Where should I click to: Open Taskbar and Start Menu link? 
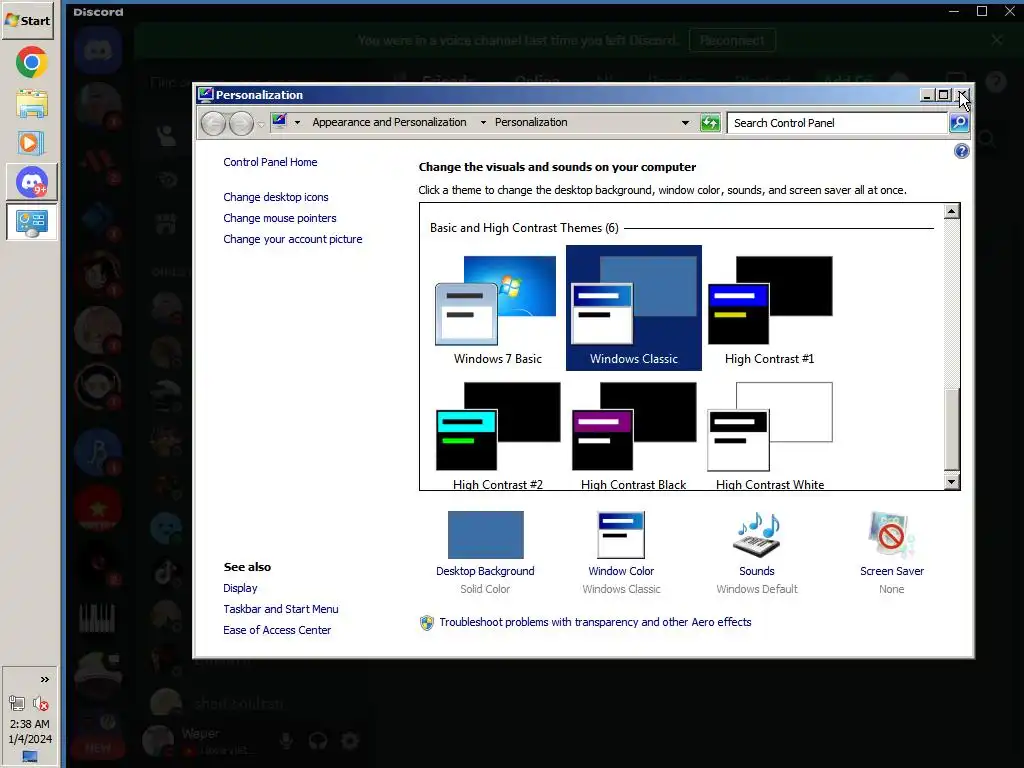(x=281, y=609)
